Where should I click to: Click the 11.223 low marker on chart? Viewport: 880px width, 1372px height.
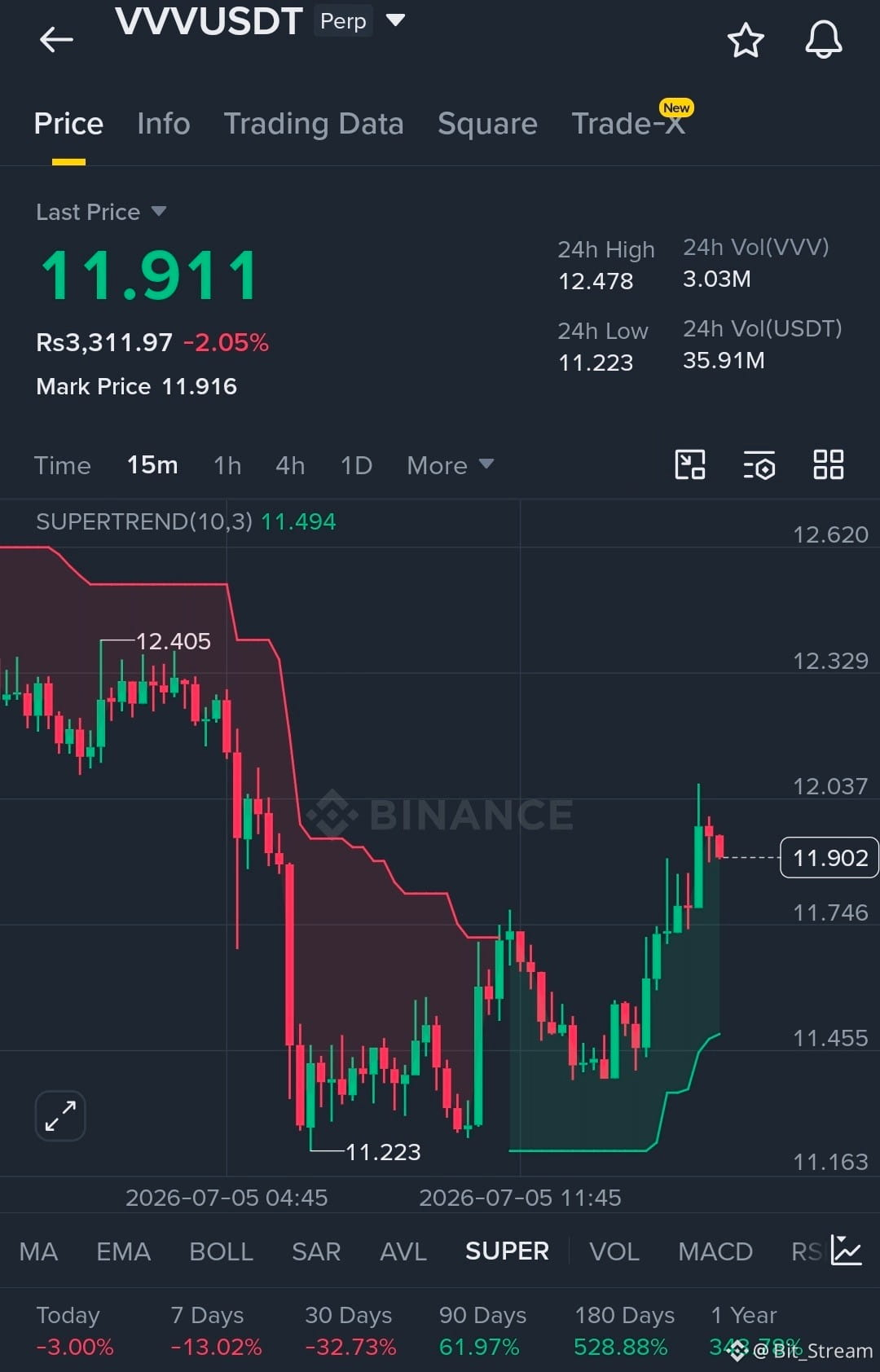click(383, 1152)
